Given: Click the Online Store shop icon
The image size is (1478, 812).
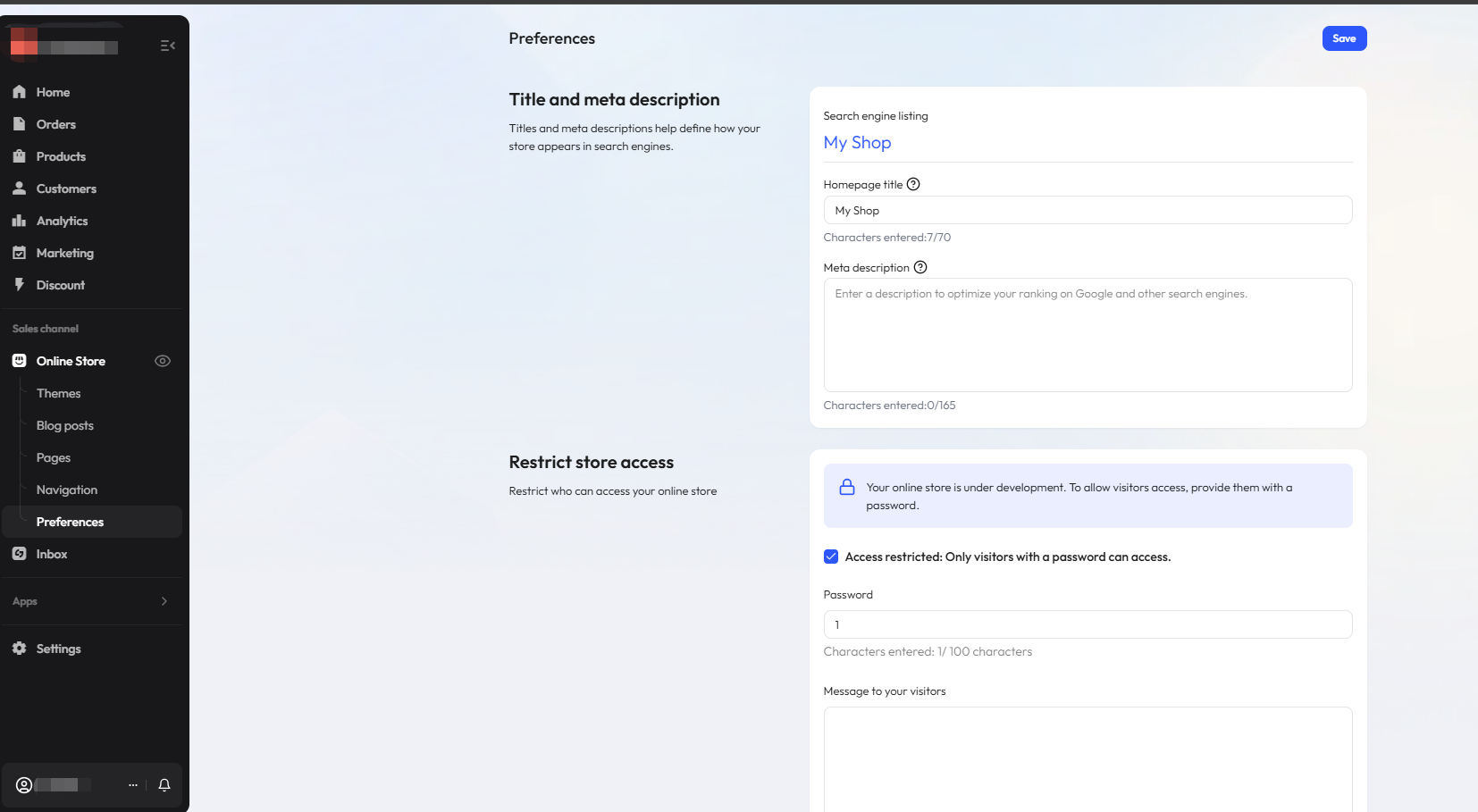Looking at the screenshot, I should [19, 361].
